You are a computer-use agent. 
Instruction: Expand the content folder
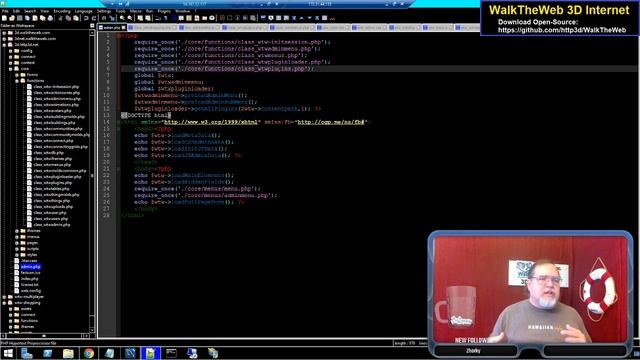[11, 63]
